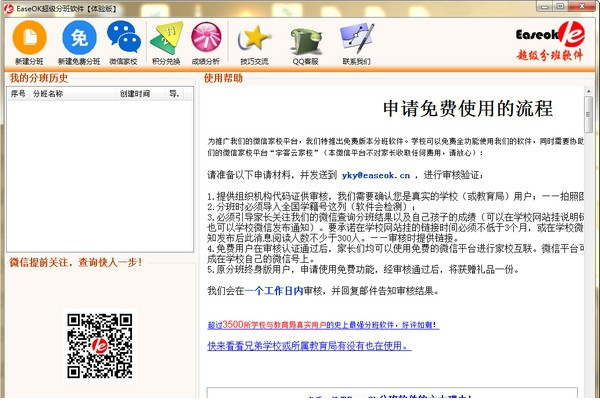Click the 申请免费使用的流程 heading
The width and height of the screenshot is (600, 413).
point(468,108)
